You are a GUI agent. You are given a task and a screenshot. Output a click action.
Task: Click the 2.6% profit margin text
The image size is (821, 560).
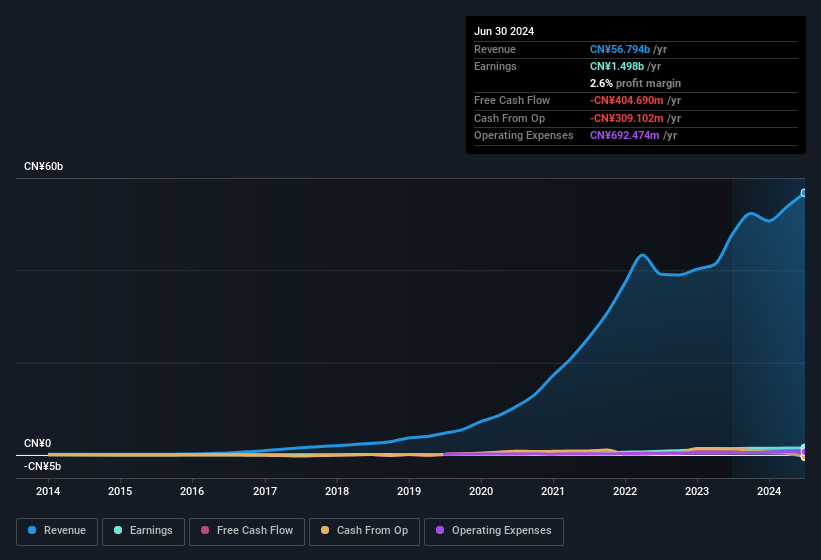point(635,83)
